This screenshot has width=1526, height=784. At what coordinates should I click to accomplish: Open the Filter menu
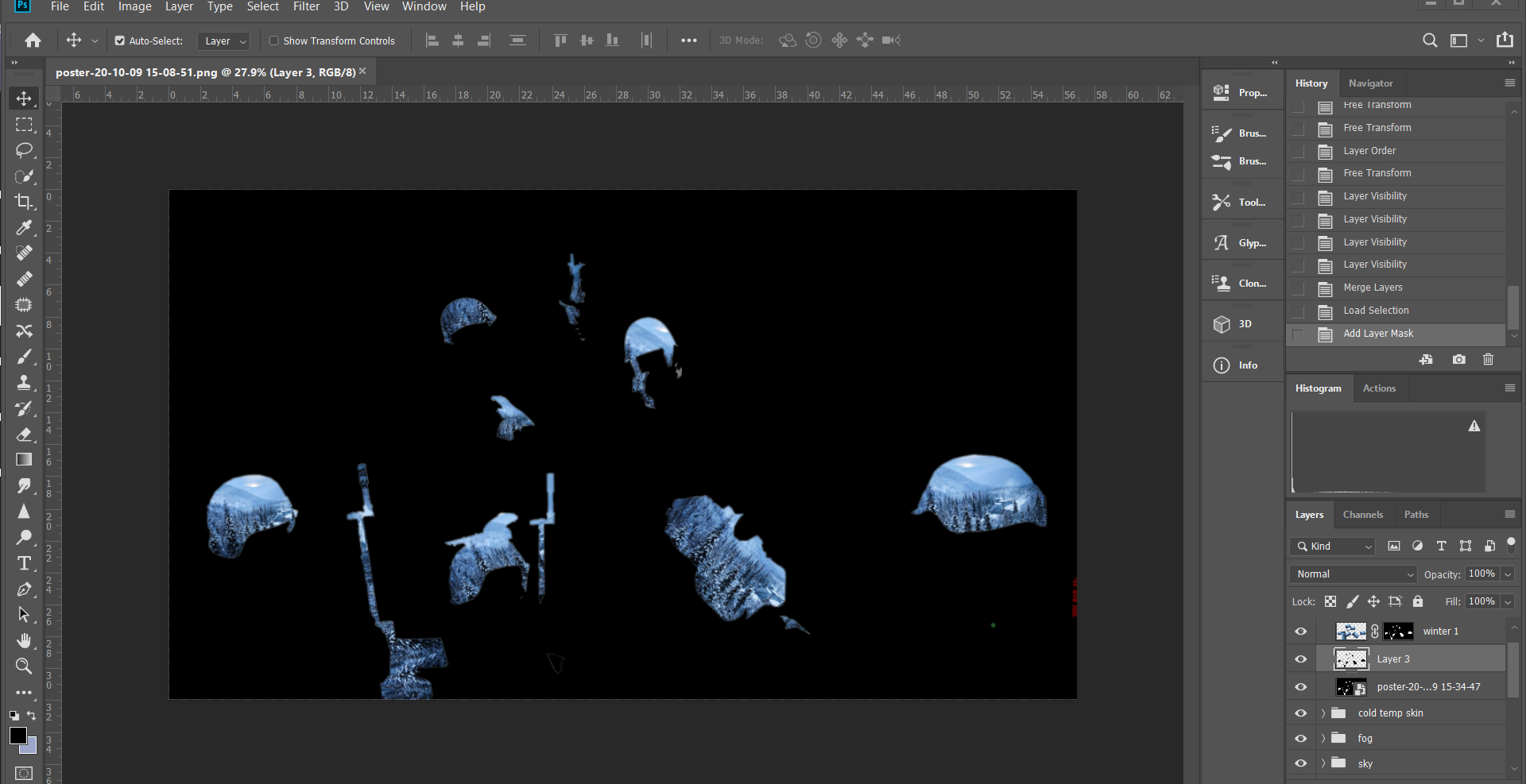(306, 7)
